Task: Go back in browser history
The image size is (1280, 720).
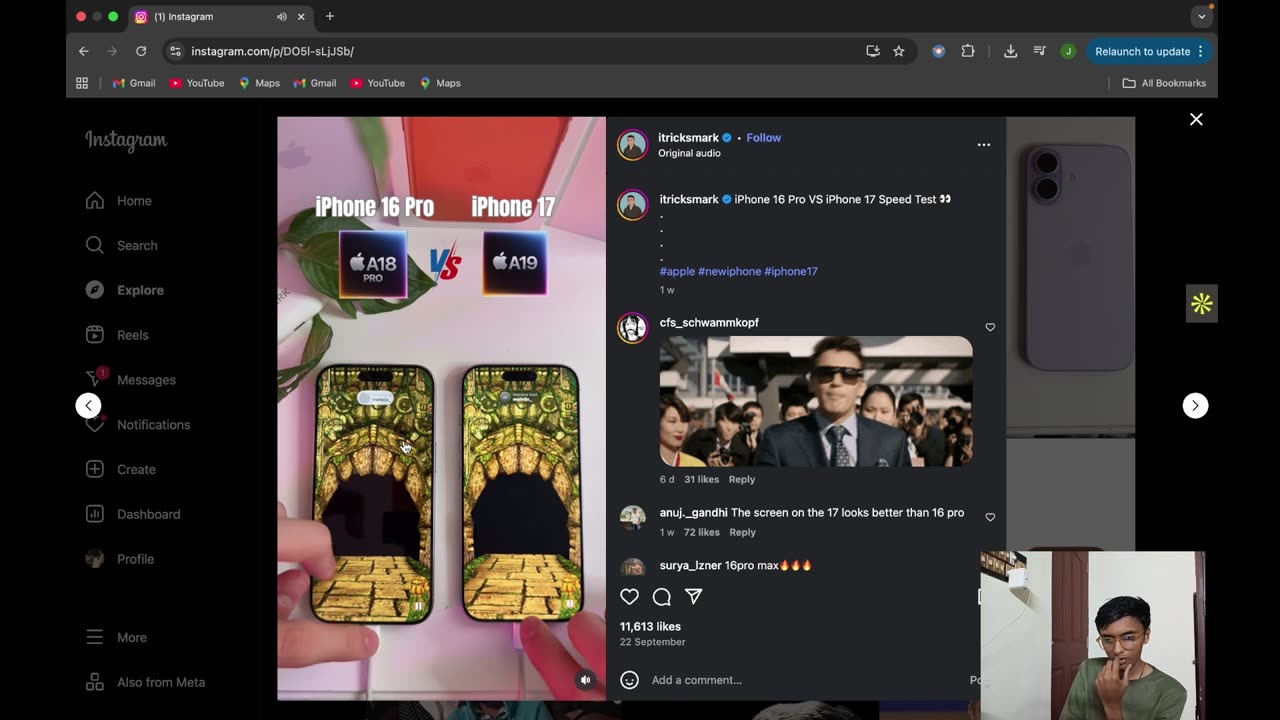Action: pyautogui.click(x=84, y=51)
